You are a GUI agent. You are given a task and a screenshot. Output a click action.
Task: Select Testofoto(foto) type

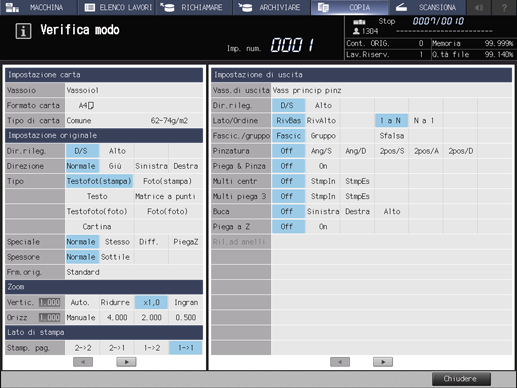coord(97,211)
